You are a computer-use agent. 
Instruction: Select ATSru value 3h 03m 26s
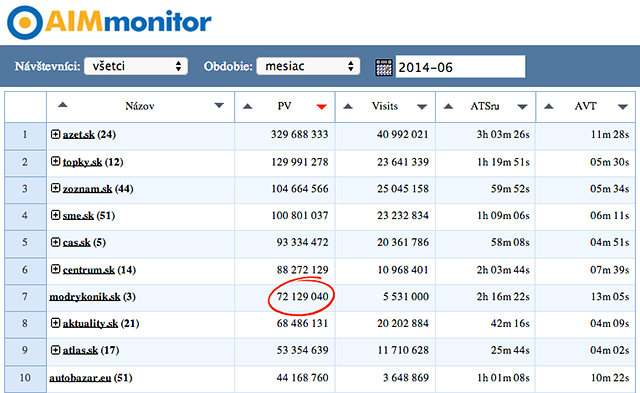[503, 135]
